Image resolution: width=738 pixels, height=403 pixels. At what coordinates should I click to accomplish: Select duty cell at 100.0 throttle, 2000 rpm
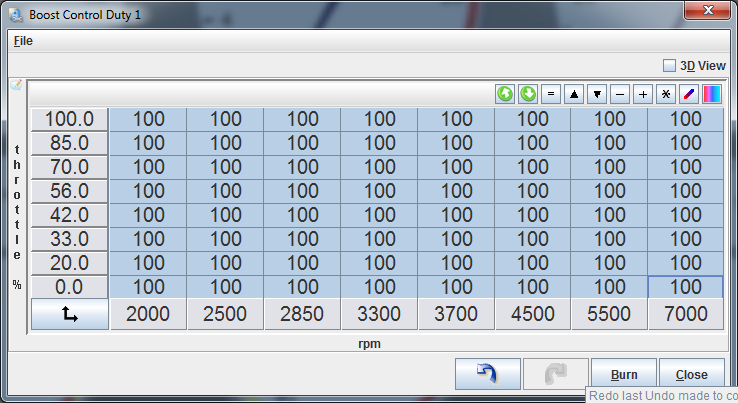148,120
